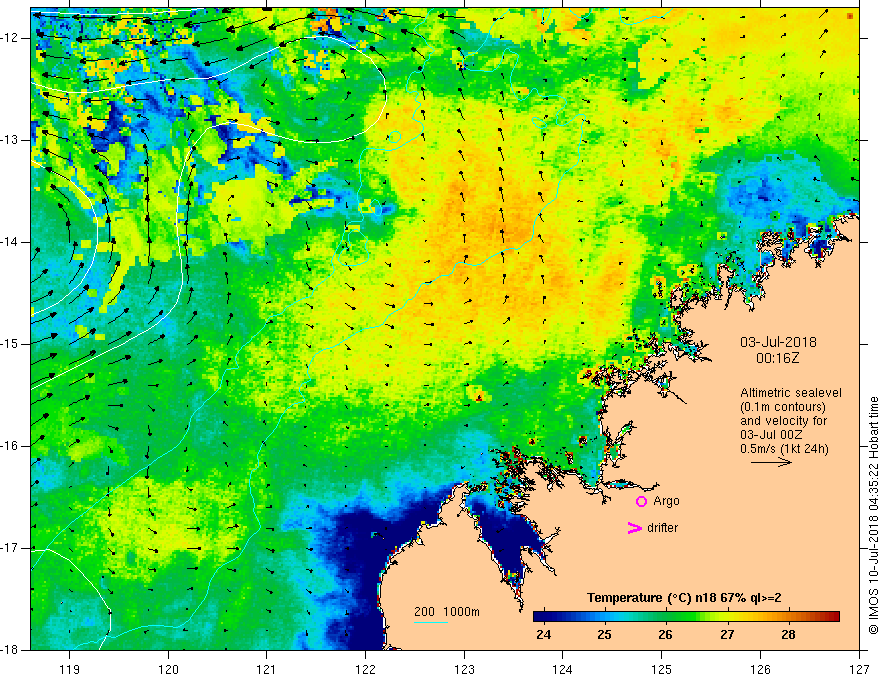880x680 pixels.
Task: Click the '0.5m/s (1kt 24h)' scale text
Action: (x=784, y=449)
